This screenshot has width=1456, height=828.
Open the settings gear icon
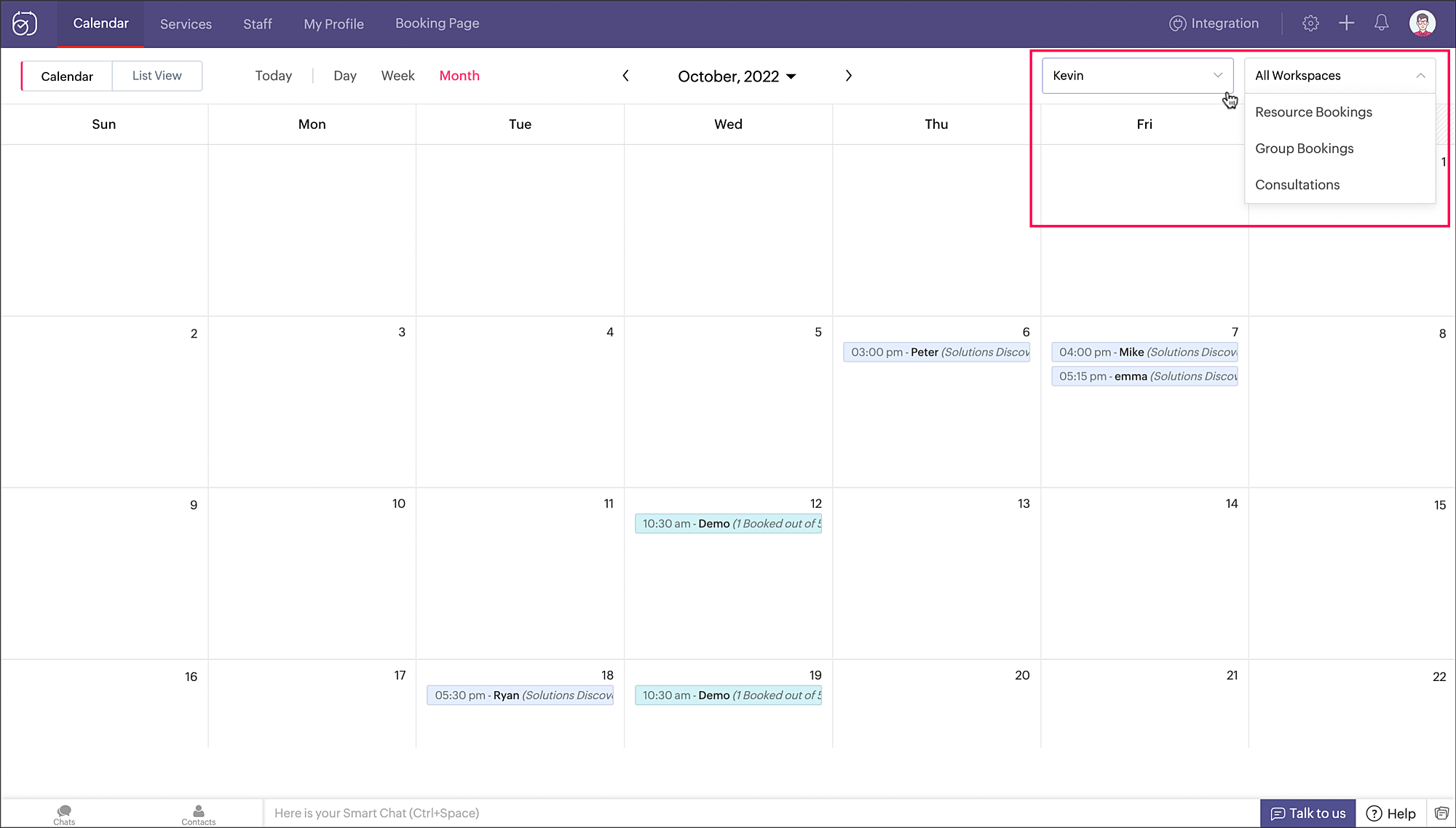pos(1310,23)
